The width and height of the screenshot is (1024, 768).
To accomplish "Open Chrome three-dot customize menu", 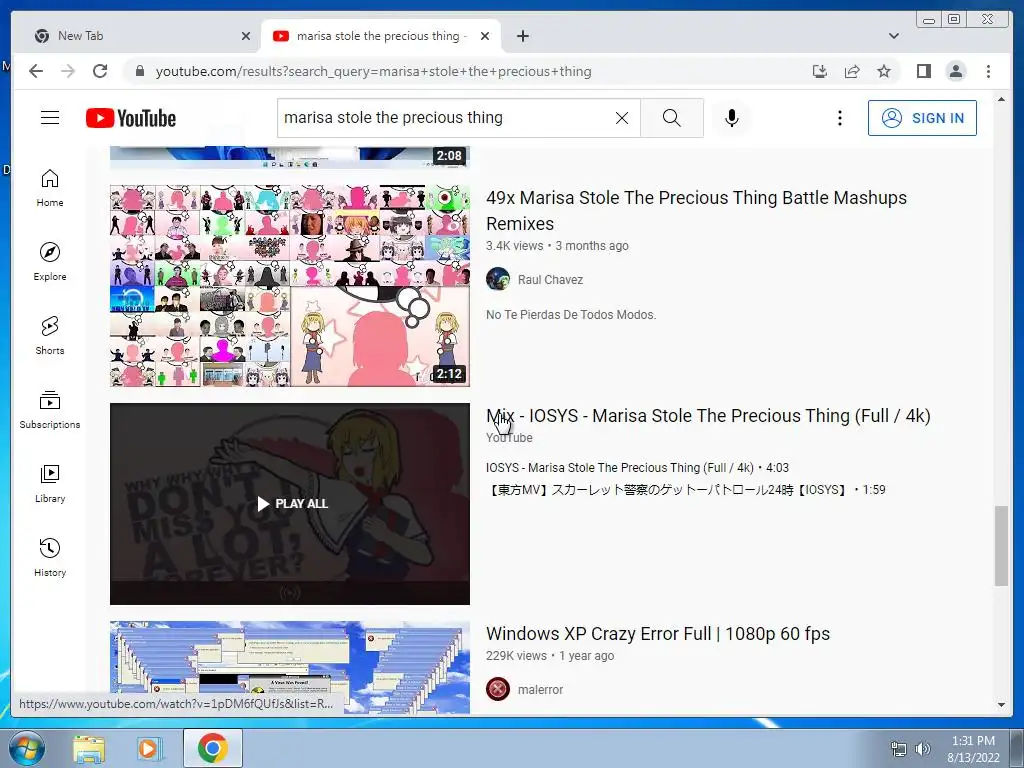I will [x=988, y=71].
